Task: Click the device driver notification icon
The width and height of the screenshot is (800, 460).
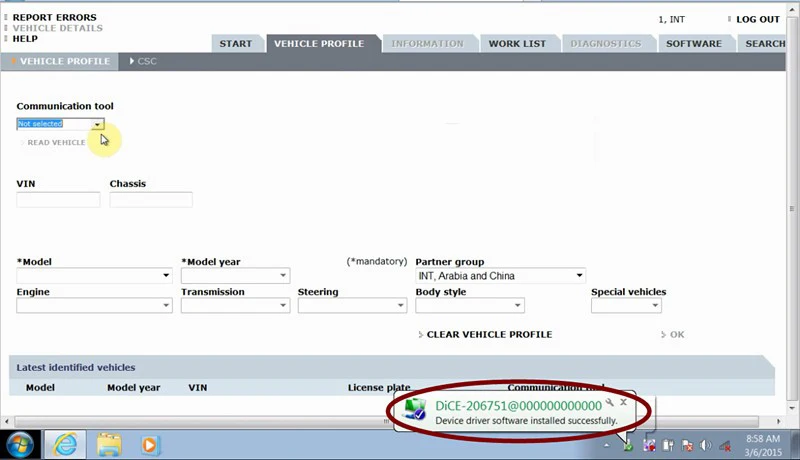Action: (415, 409)
